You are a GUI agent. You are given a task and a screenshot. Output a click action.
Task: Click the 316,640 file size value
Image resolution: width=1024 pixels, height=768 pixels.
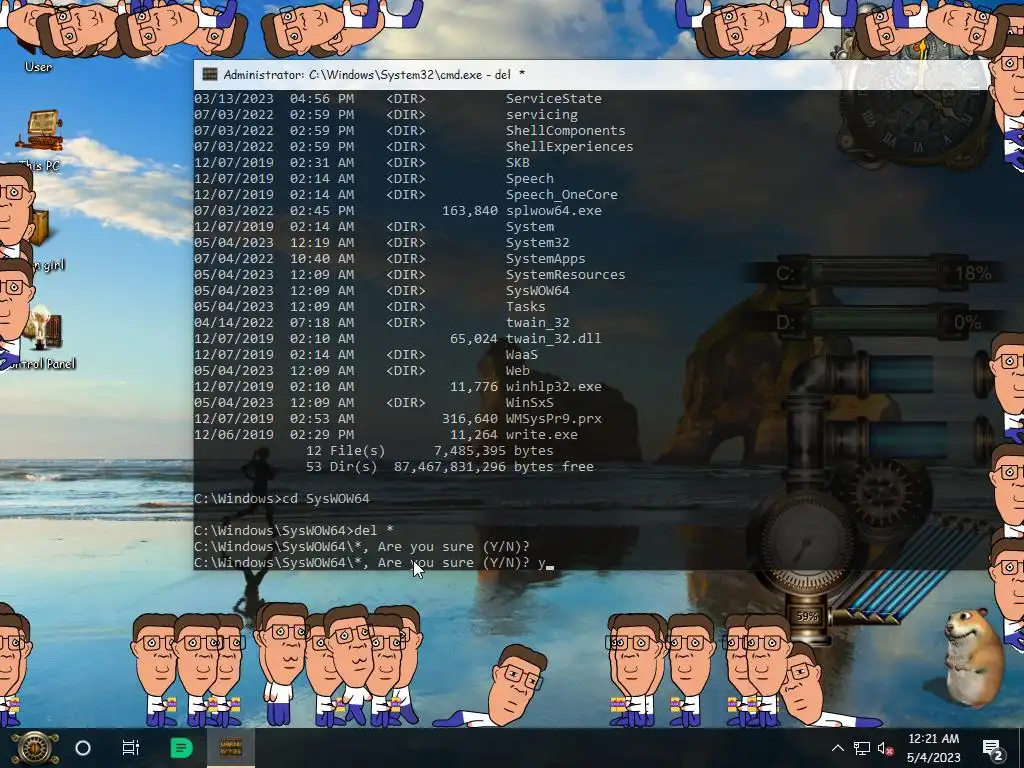point(470,419)
